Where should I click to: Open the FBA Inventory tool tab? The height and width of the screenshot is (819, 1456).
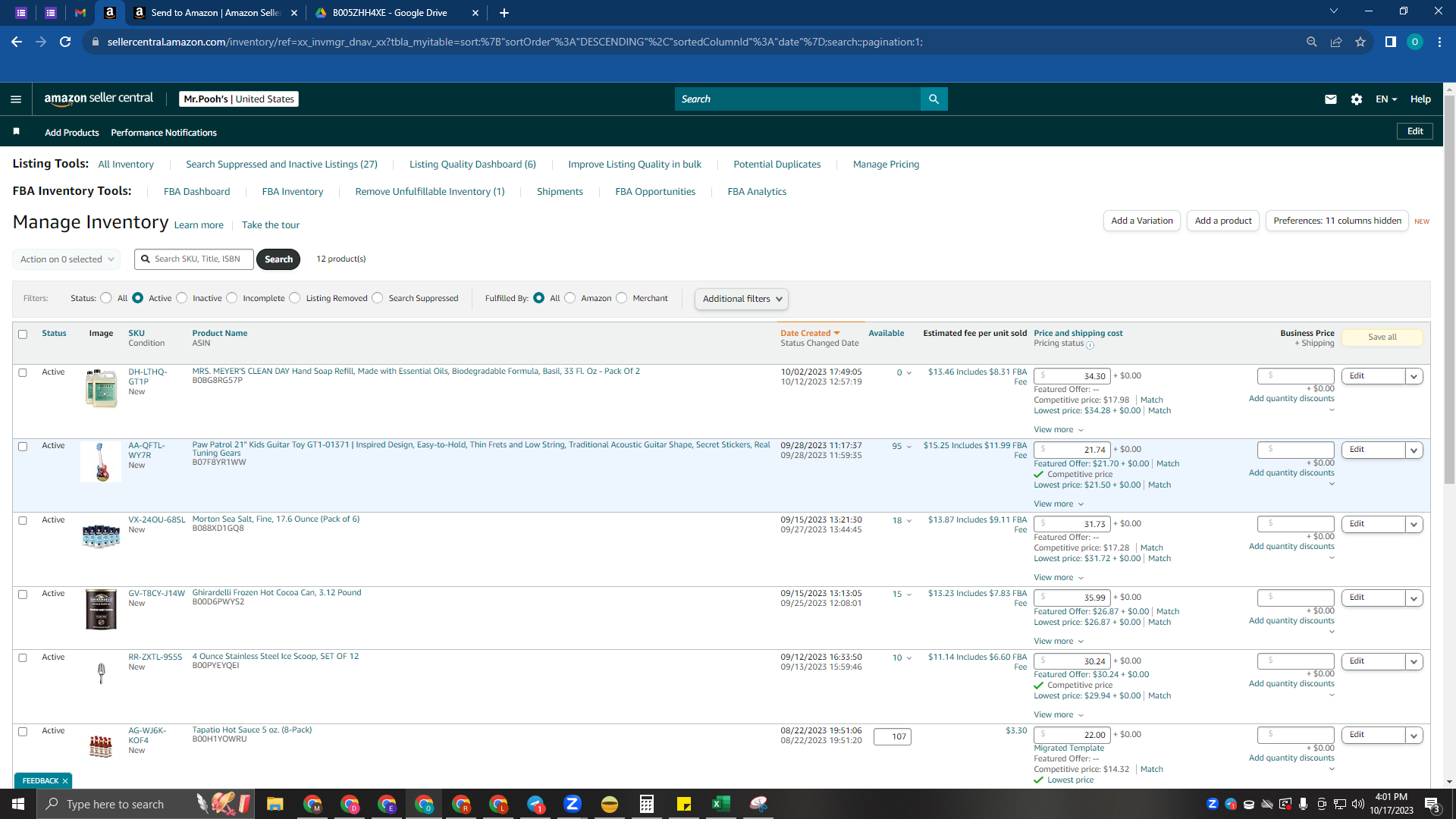pyautogui.click(x=293, y=192)
